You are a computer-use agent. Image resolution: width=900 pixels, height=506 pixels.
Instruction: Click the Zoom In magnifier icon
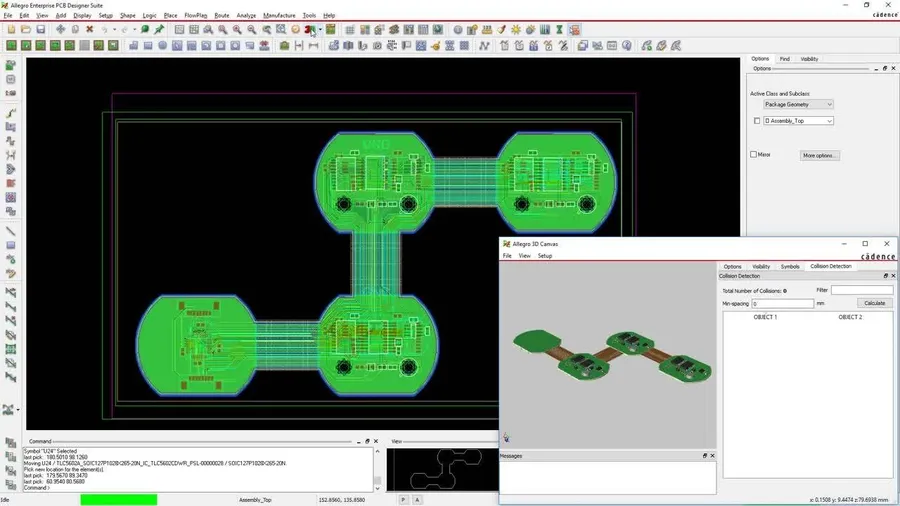237,29
